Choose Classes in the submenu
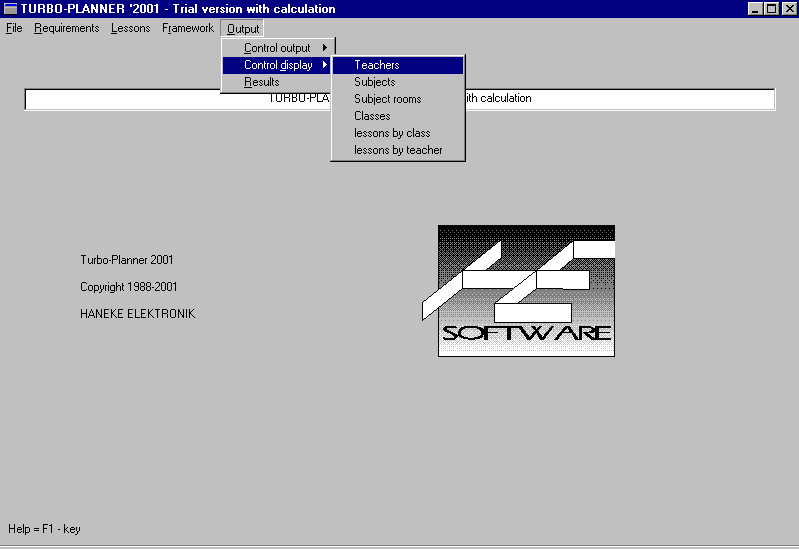 398,116
